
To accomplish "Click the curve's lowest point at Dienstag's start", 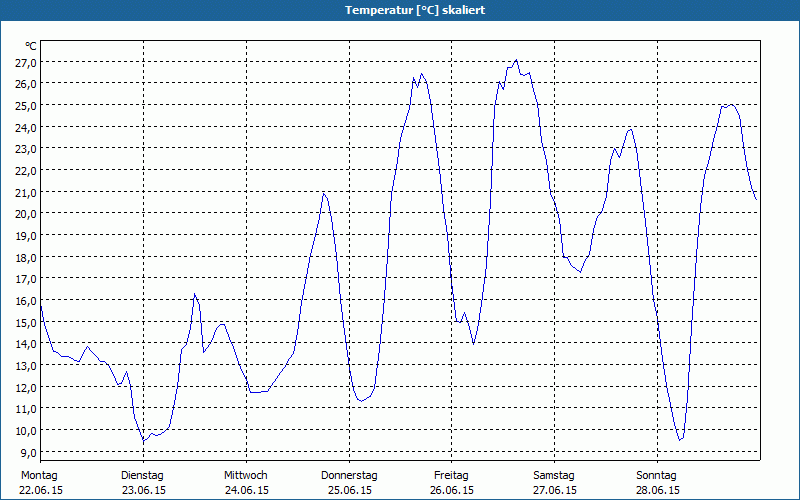I will [x=144, y=441].
